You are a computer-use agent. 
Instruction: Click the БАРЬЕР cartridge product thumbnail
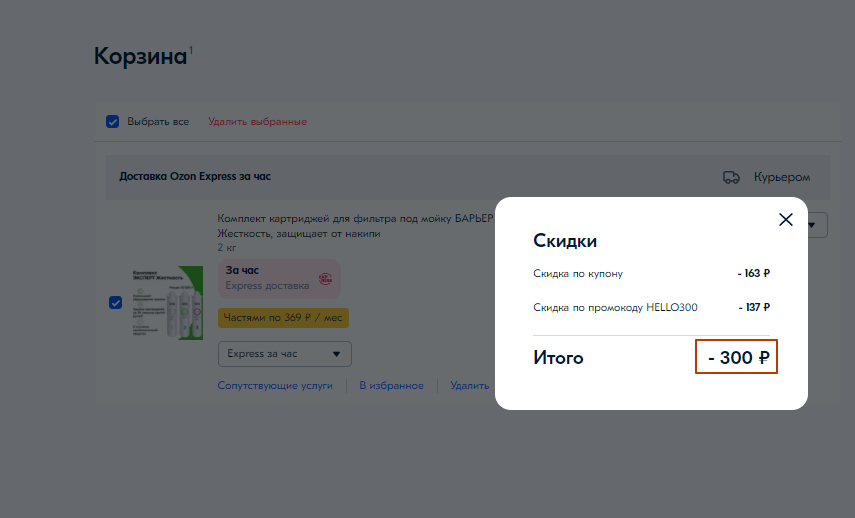[x=167, y=303]
